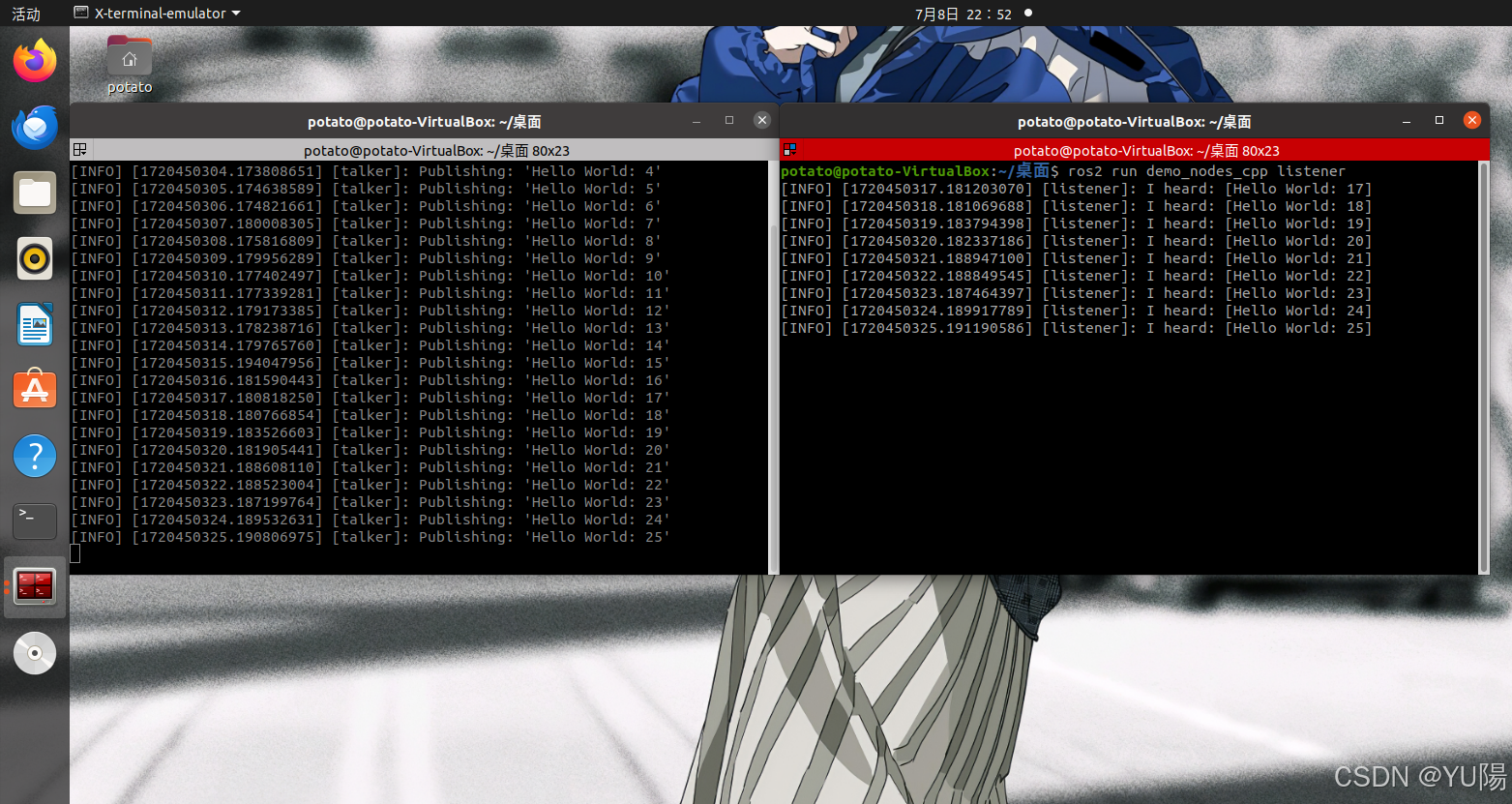Viewport: 1512px width, 804px height.
Task: Click talker line 'Hello World: 25'
Action: (x=371, y=537)
